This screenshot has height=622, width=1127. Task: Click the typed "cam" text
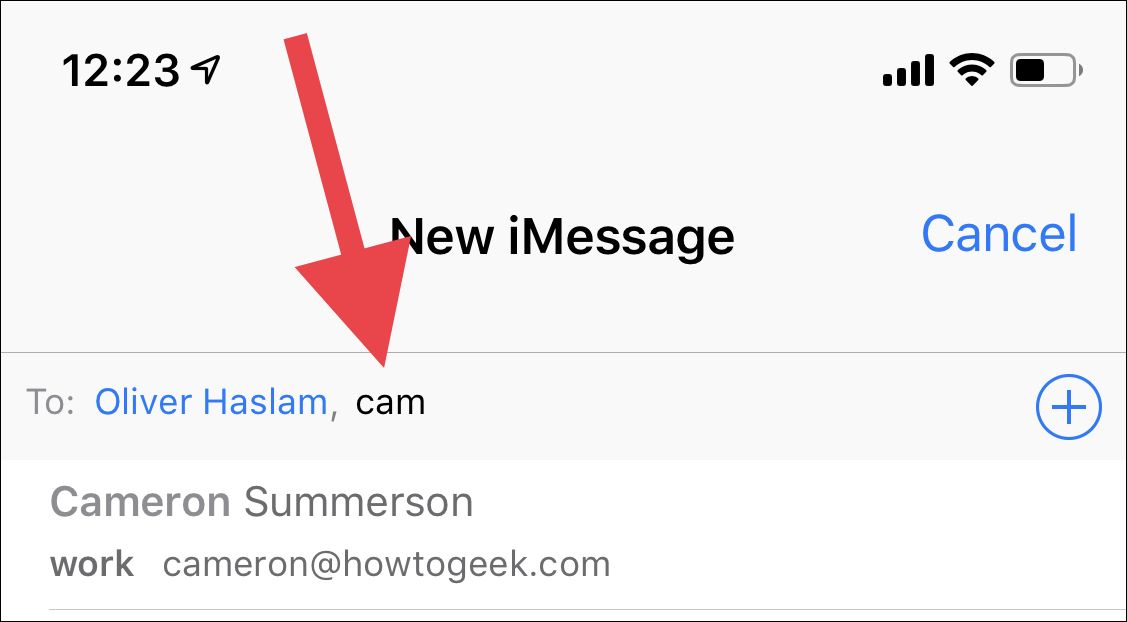(390, 403)
